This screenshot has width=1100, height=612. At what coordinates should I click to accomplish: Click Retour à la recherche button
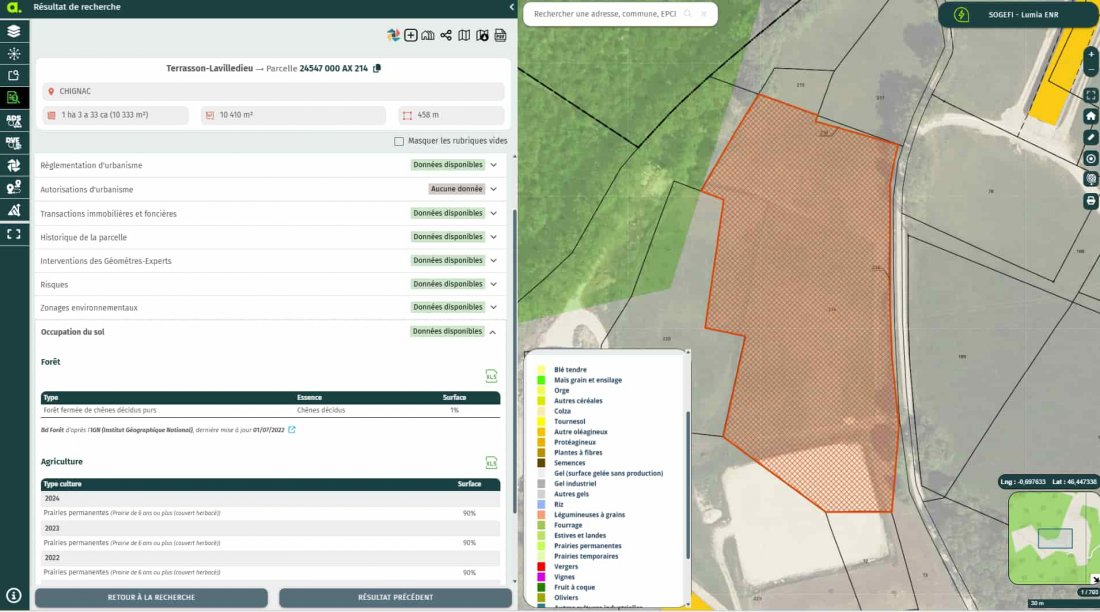[x=151, y=597]
